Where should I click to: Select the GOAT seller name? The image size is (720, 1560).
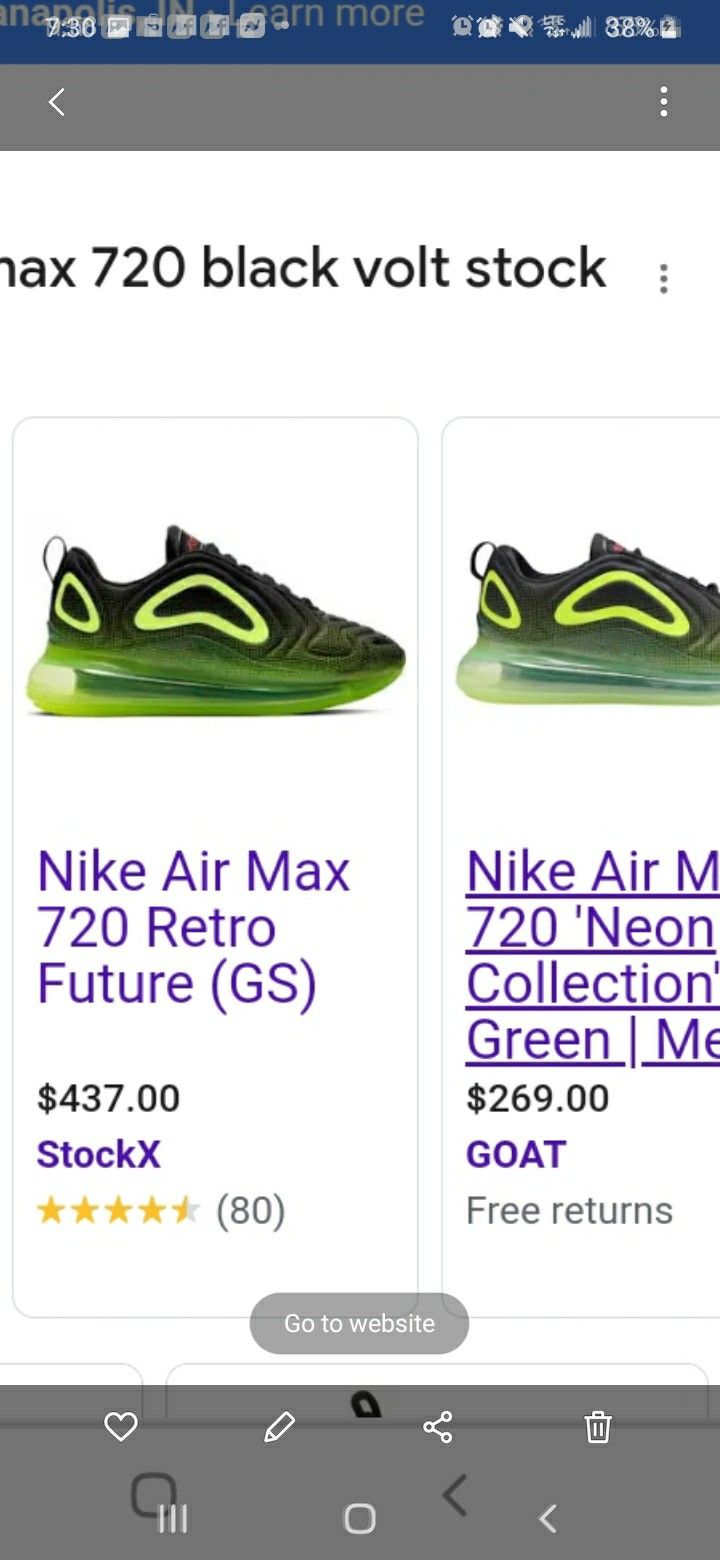pyautogui.click(x=516, y=1154)
